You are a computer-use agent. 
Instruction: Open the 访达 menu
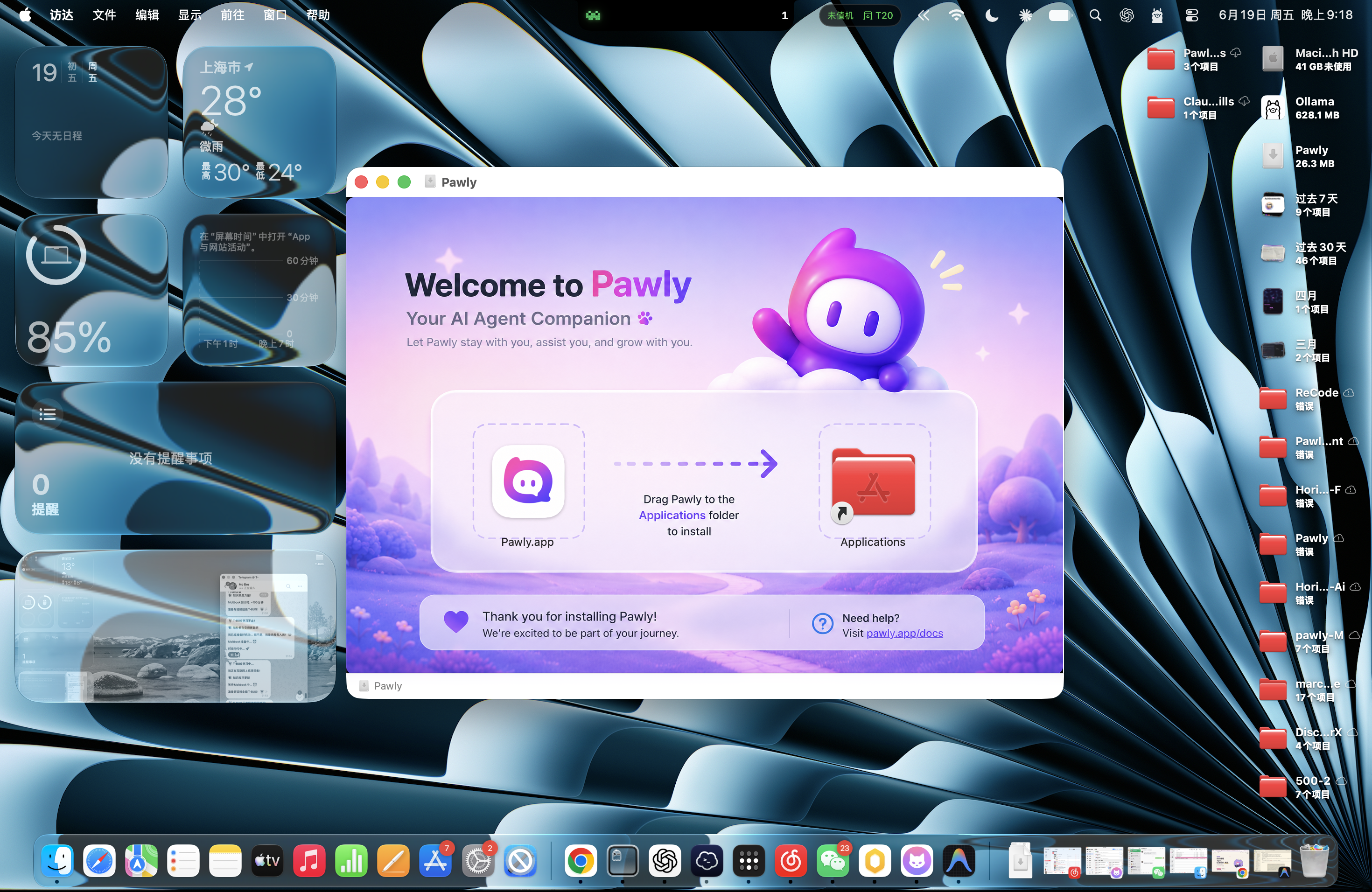tap(62, 15)
